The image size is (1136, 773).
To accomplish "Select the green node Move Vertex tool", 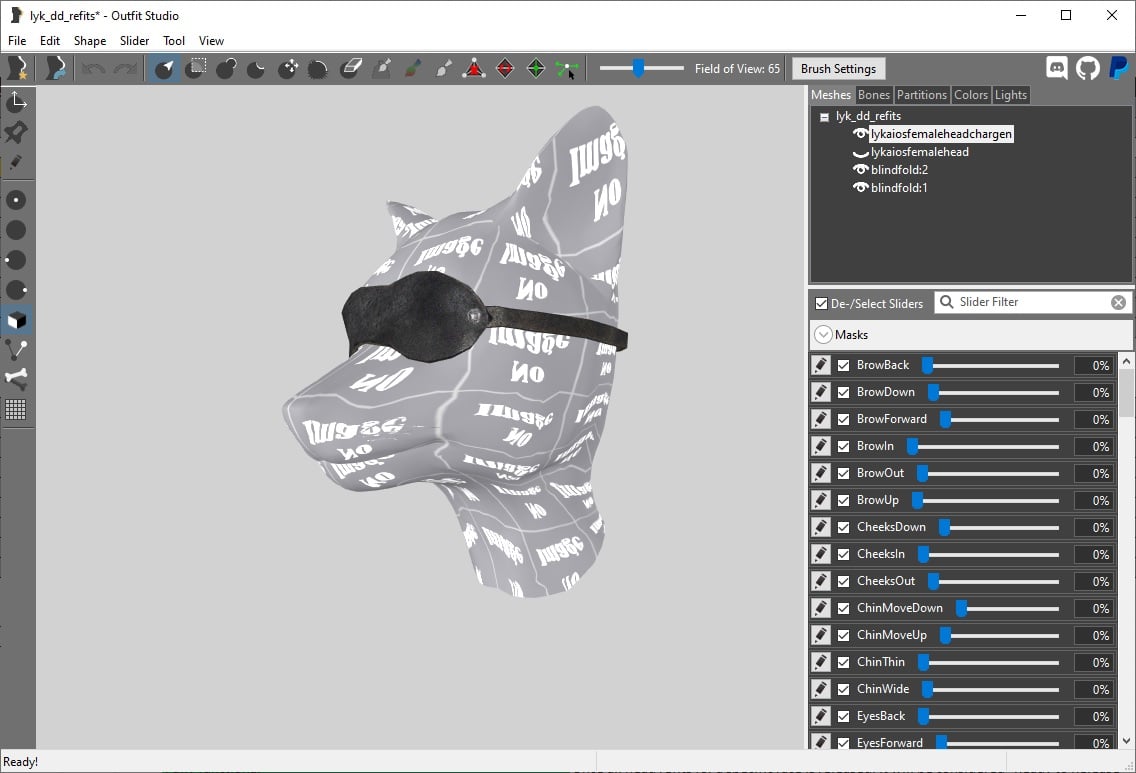I will pos(567,69).
